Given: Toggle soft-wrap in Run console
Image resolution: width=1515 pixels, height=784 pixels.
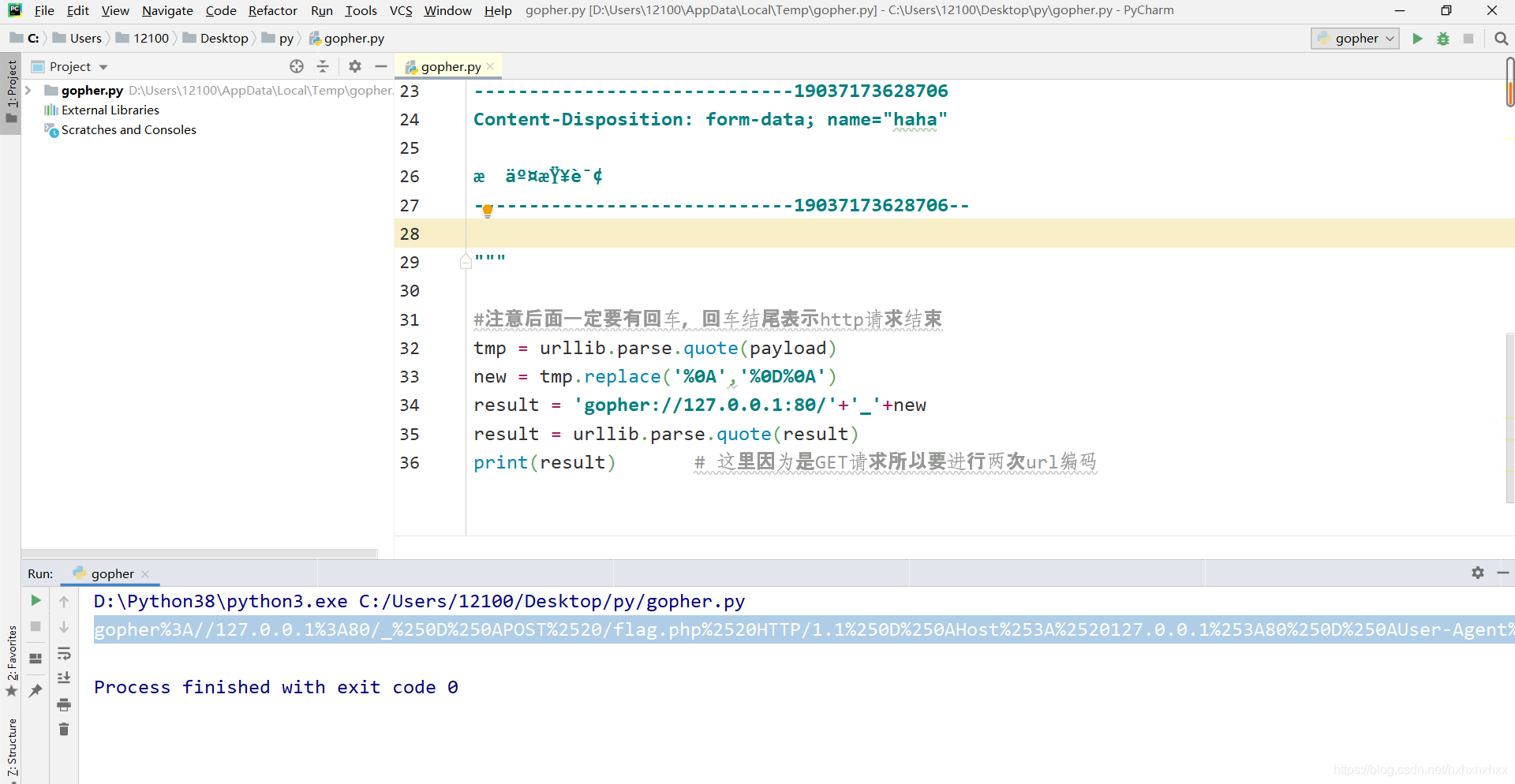Looking at the screenshot, I should 64,653.
